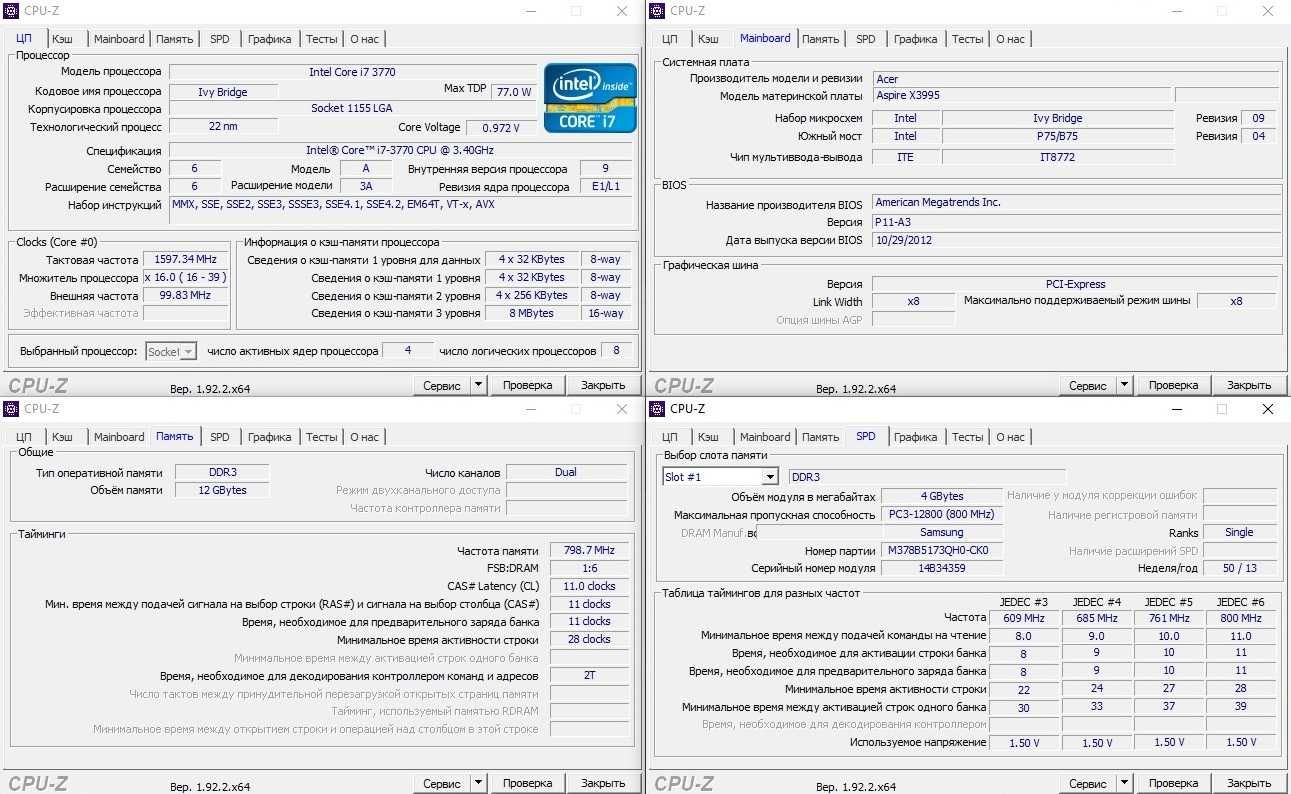
Task: Click the Samsung DRAM manufacturer value
Action: coord(941,533)
